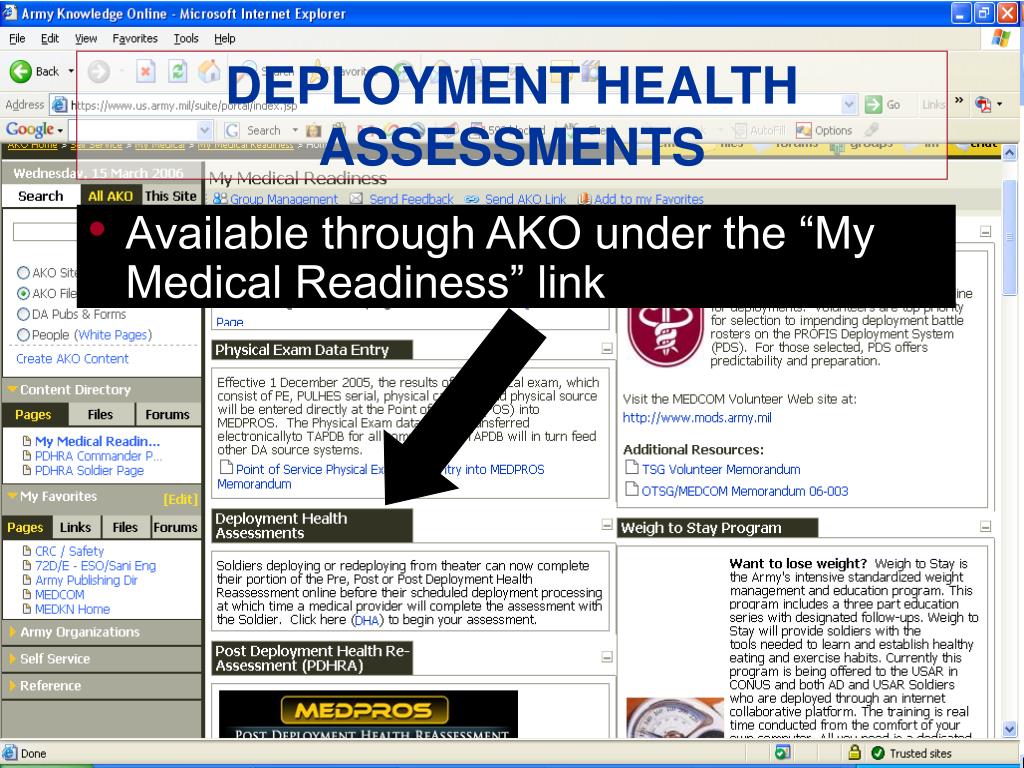
Task: Click document icon beside TSG Volunteer Memorandum
Action: pos(632,467)
